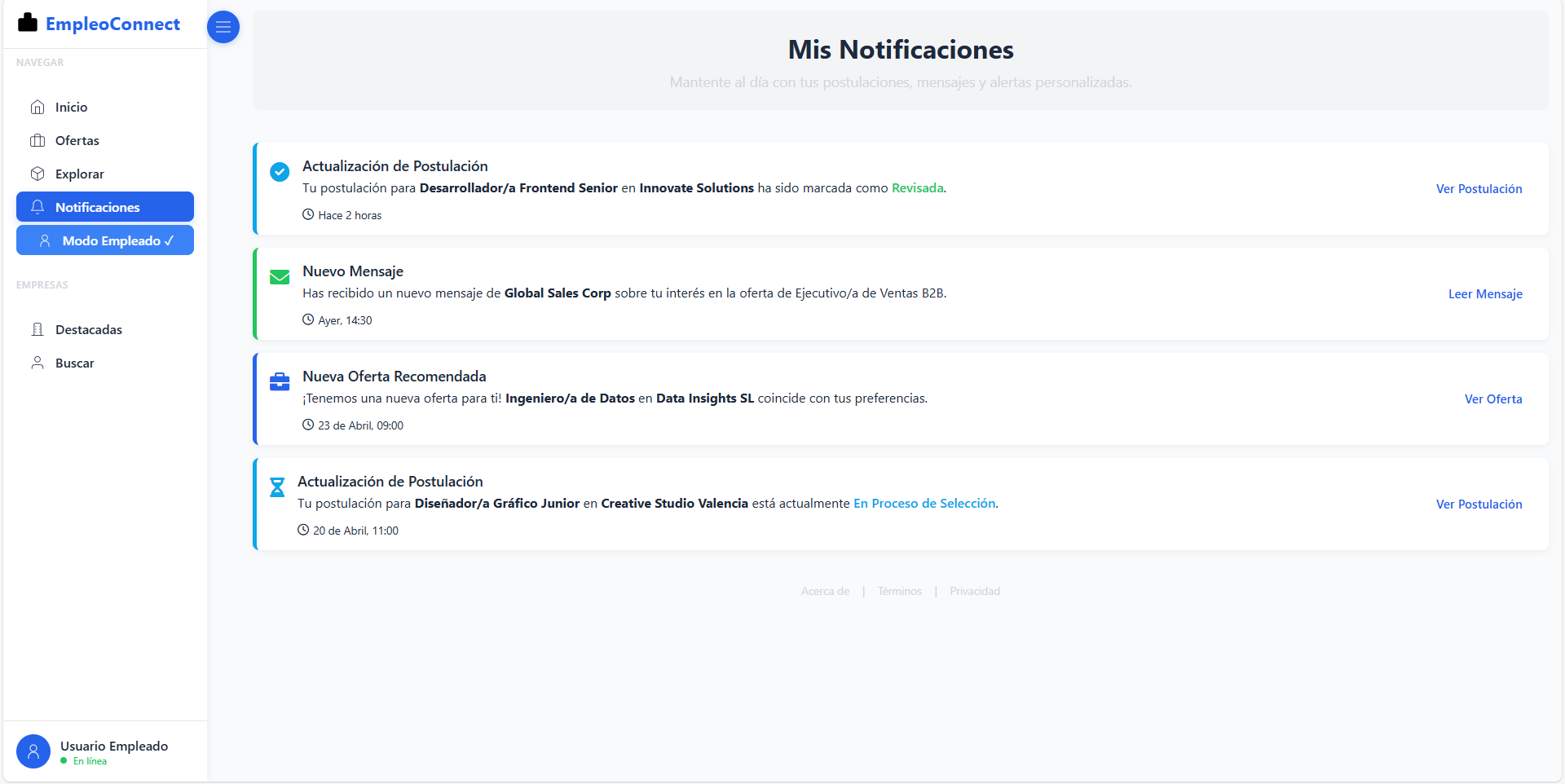Toggle the Modo Empleado switch
Viewport: 1565px width, 784px height.
click(x=105, y=240)
